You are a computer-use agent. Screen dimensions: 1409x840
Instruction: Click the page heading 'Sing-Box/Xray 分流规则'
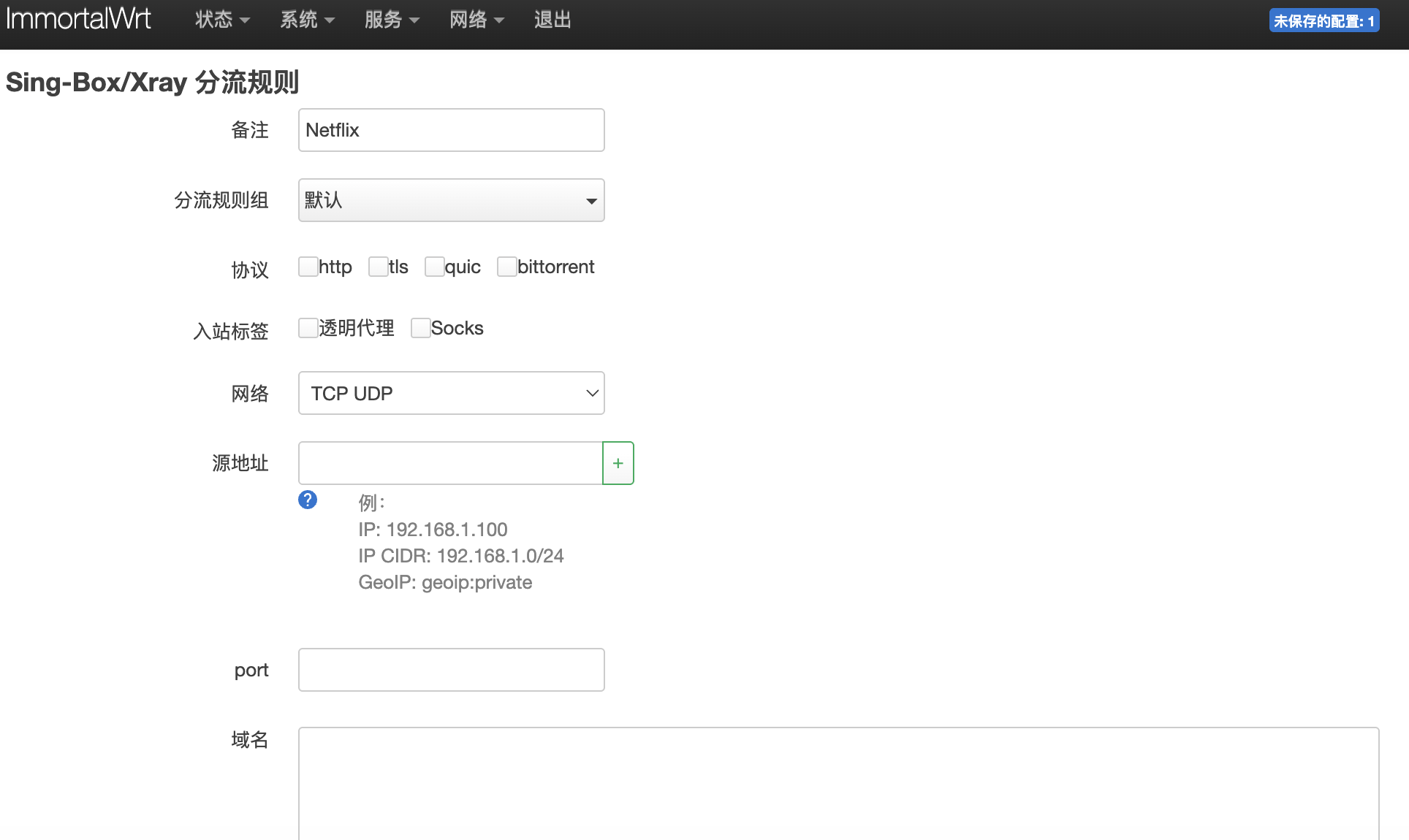153,83
